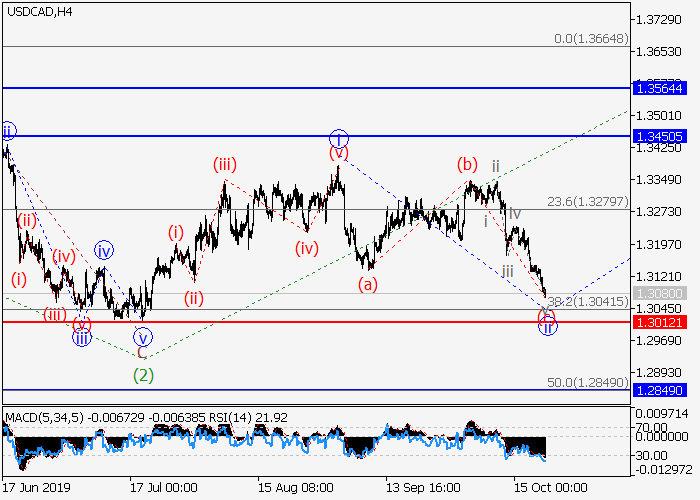Select the 17 Jul 00:00 date marker
Image resolution: width=700 pixels, height=500 pixels.
pos(165,488)
